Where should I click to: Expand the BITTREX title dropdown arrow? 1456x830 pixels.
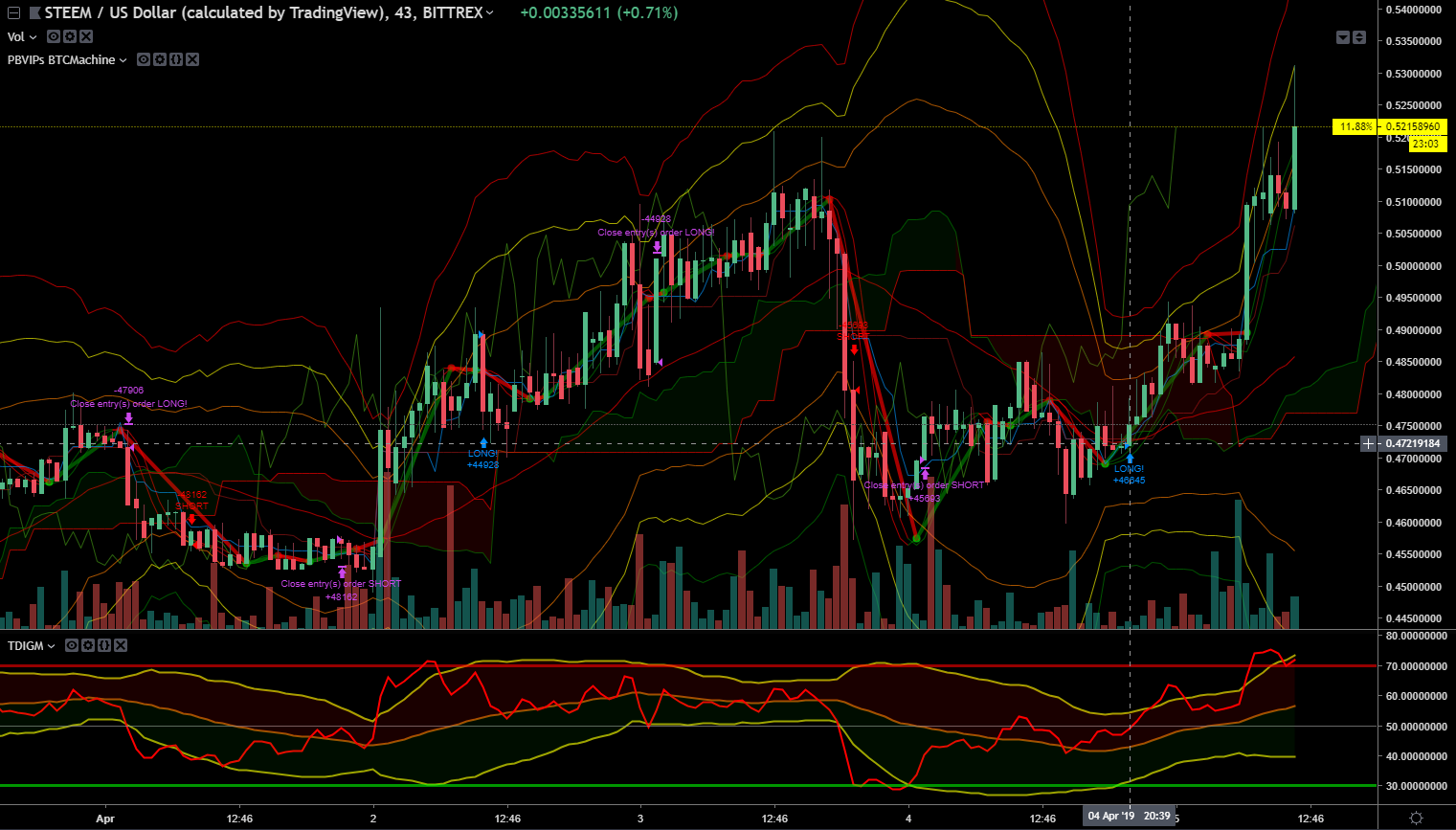pos(490,13)
